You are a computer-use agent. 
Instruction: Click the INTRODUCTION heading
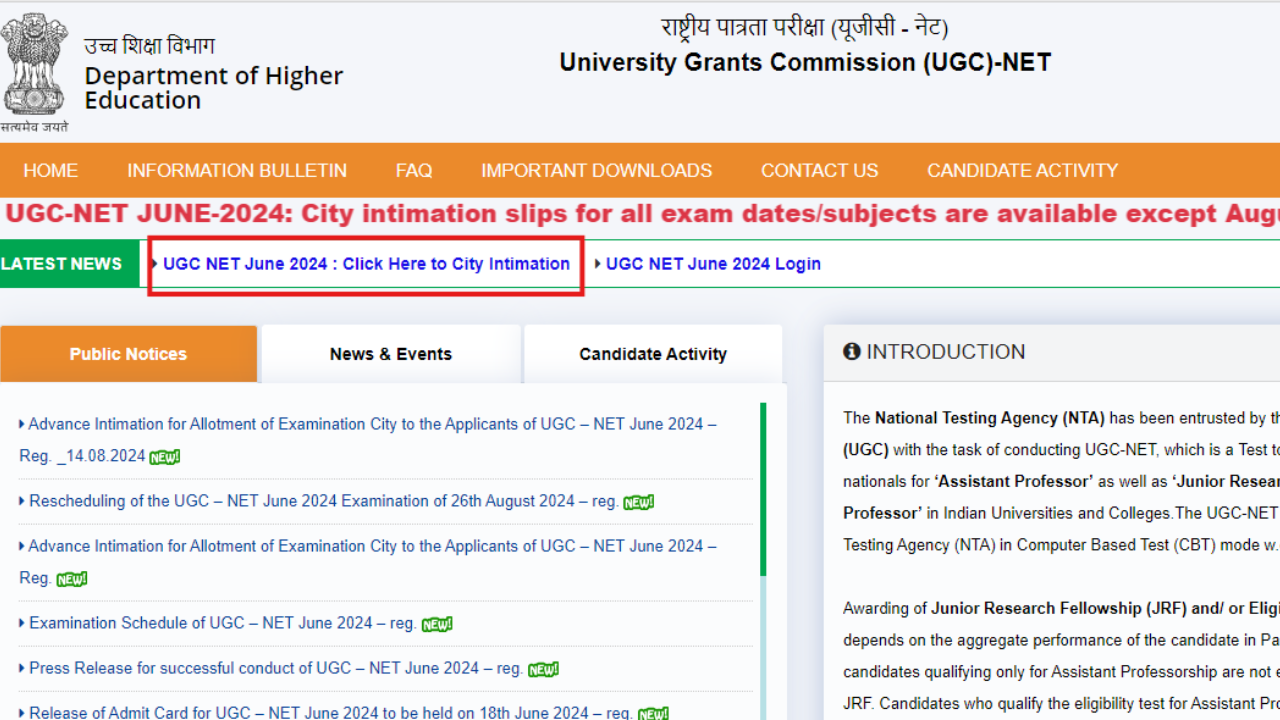(x=946, y=352)
